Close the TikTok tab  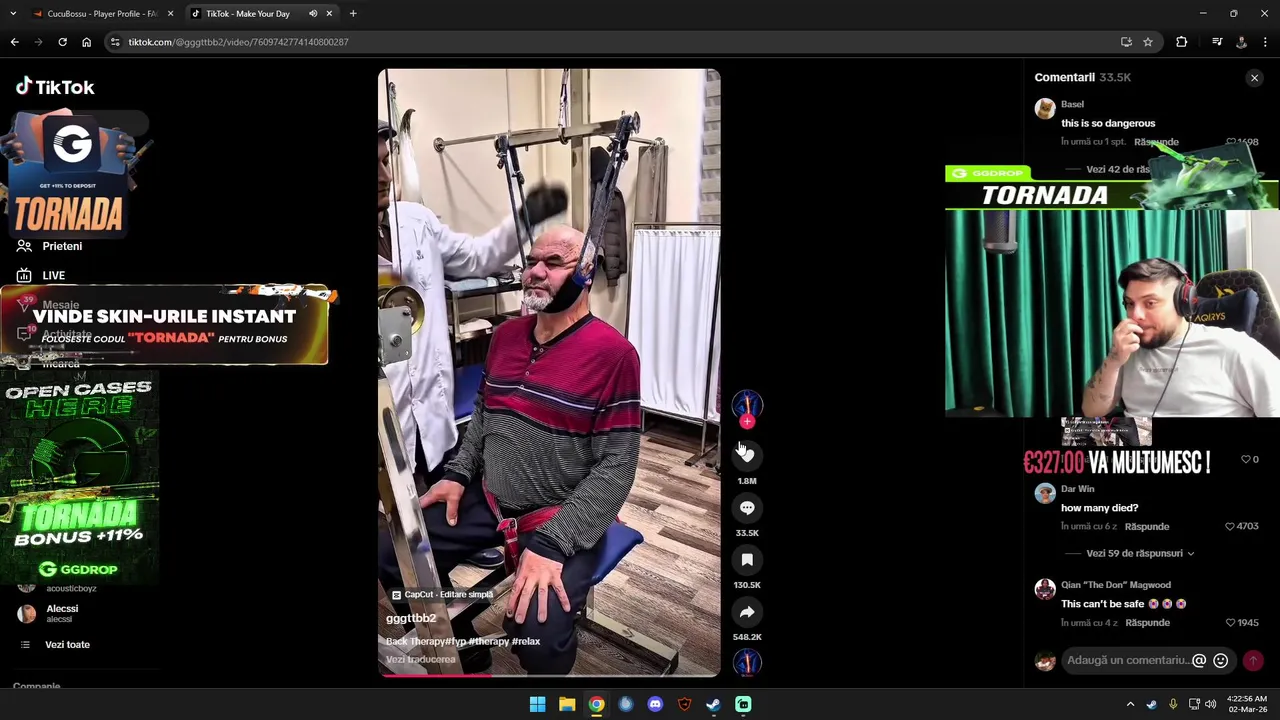coord(329,14)
